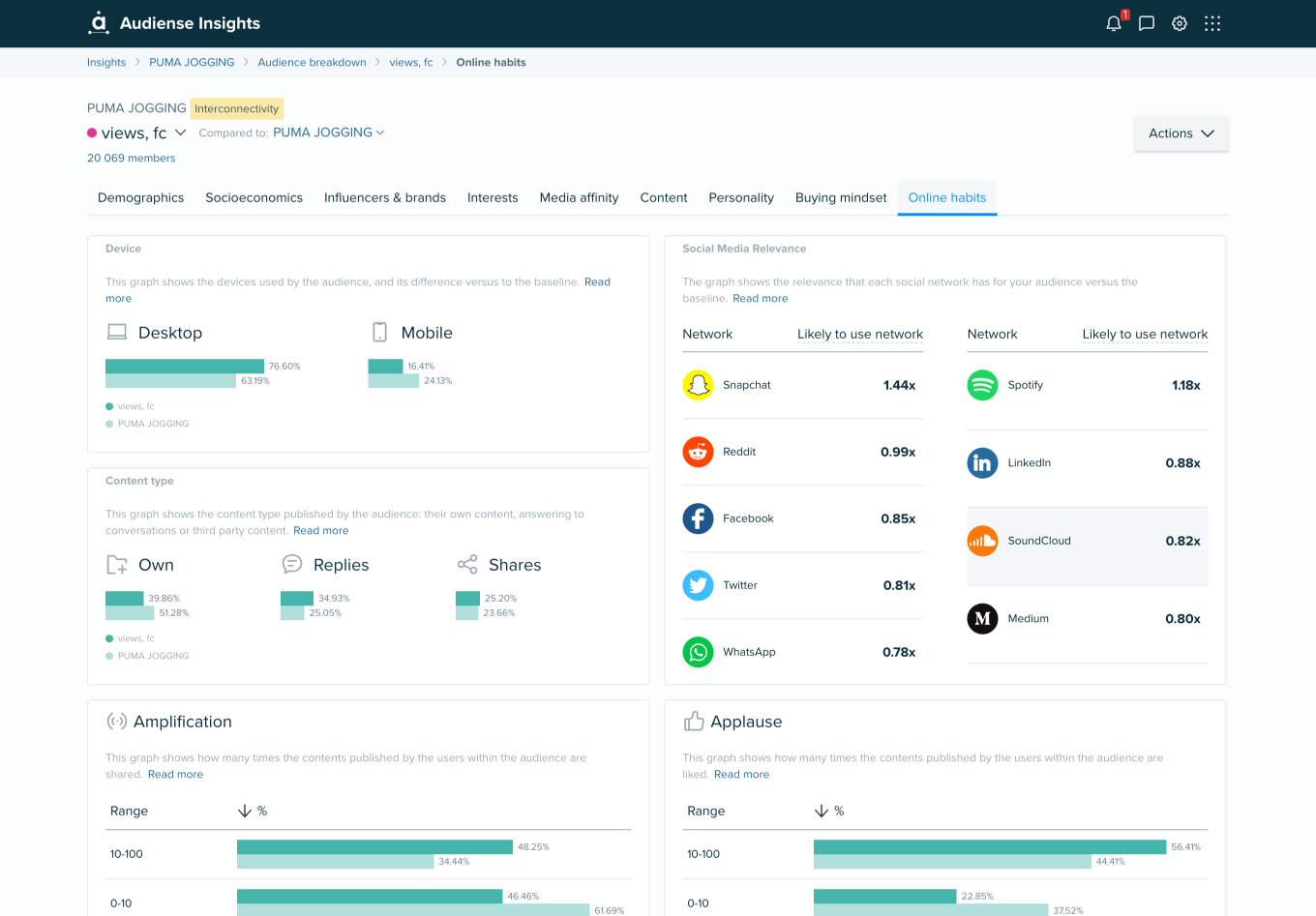
Task: Click the WhatsApp logo
Action: point(698,652)
